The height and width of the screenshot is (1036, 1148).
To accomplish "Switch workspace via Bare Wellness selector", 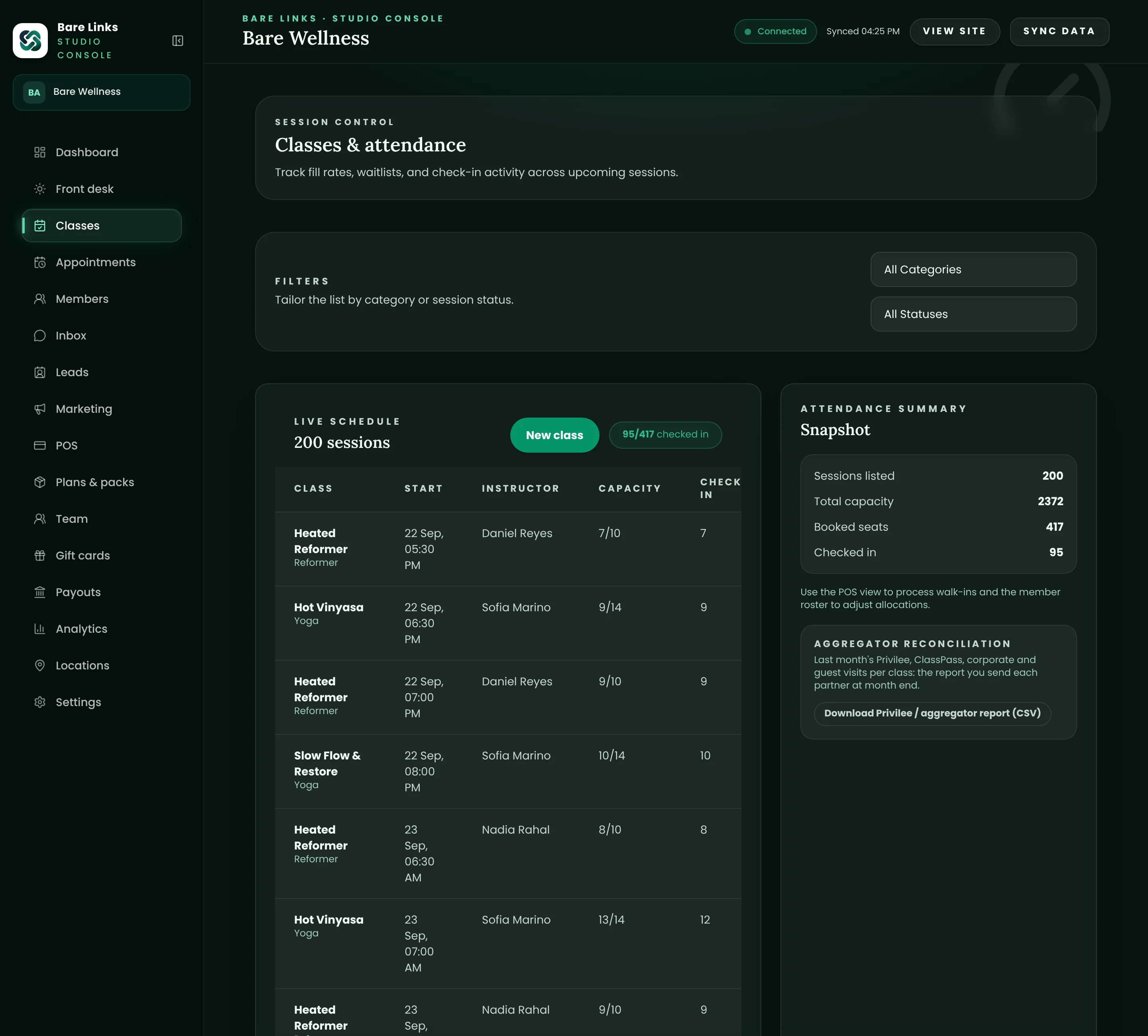I will (x=101, y=92).
